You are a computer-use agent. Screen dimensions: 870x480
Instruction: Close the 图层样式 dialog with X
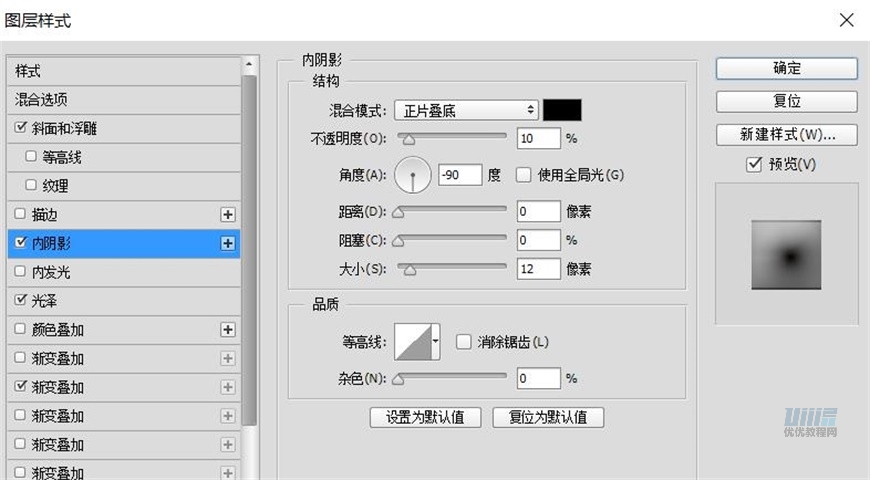click(847, 20)
